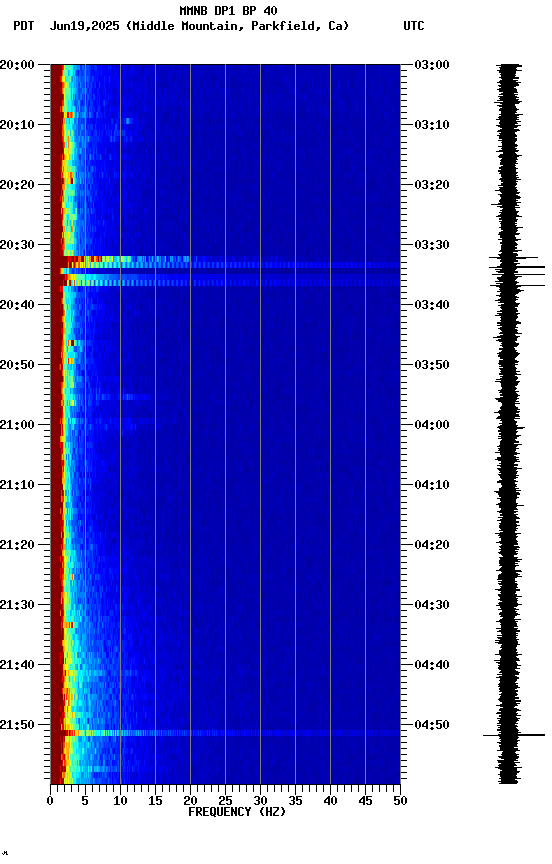Click the 35 Hz frequency axis label
The height and width of the screenshot is (864, 552).
click(295, 801)
